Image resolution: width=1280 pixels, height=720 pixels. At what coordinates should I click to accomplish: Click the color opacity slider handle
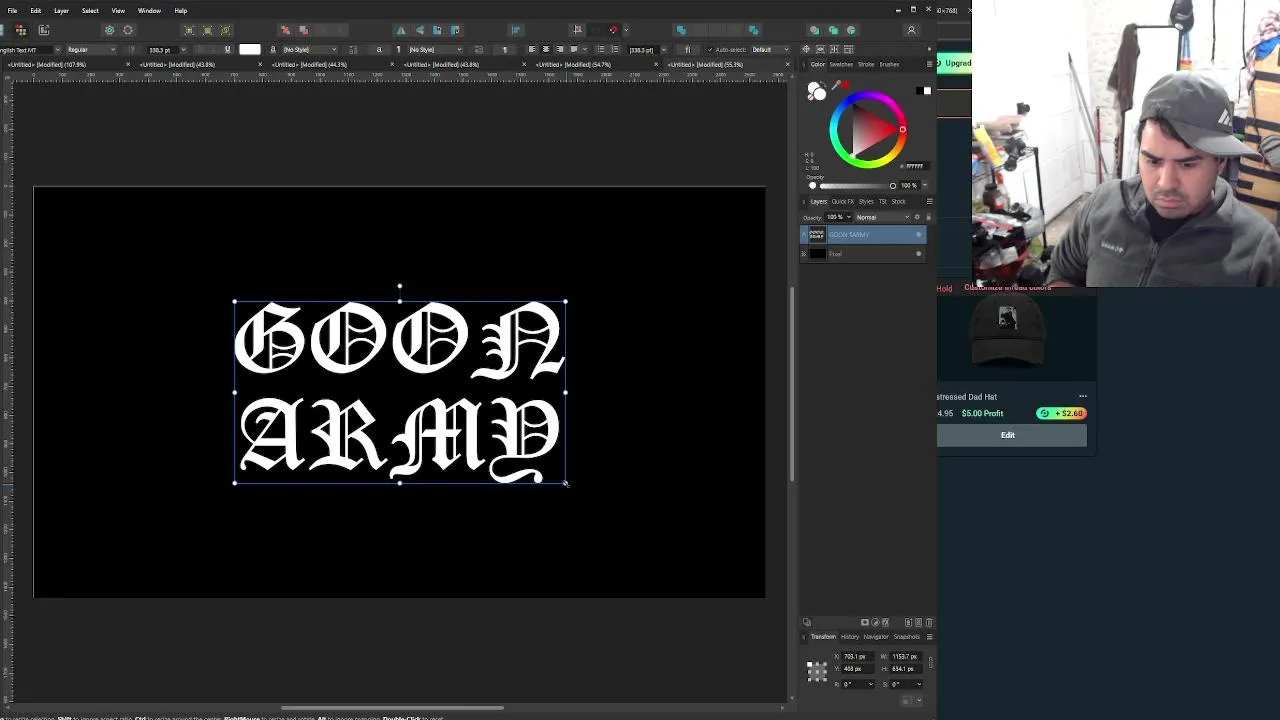pos(892,185)
